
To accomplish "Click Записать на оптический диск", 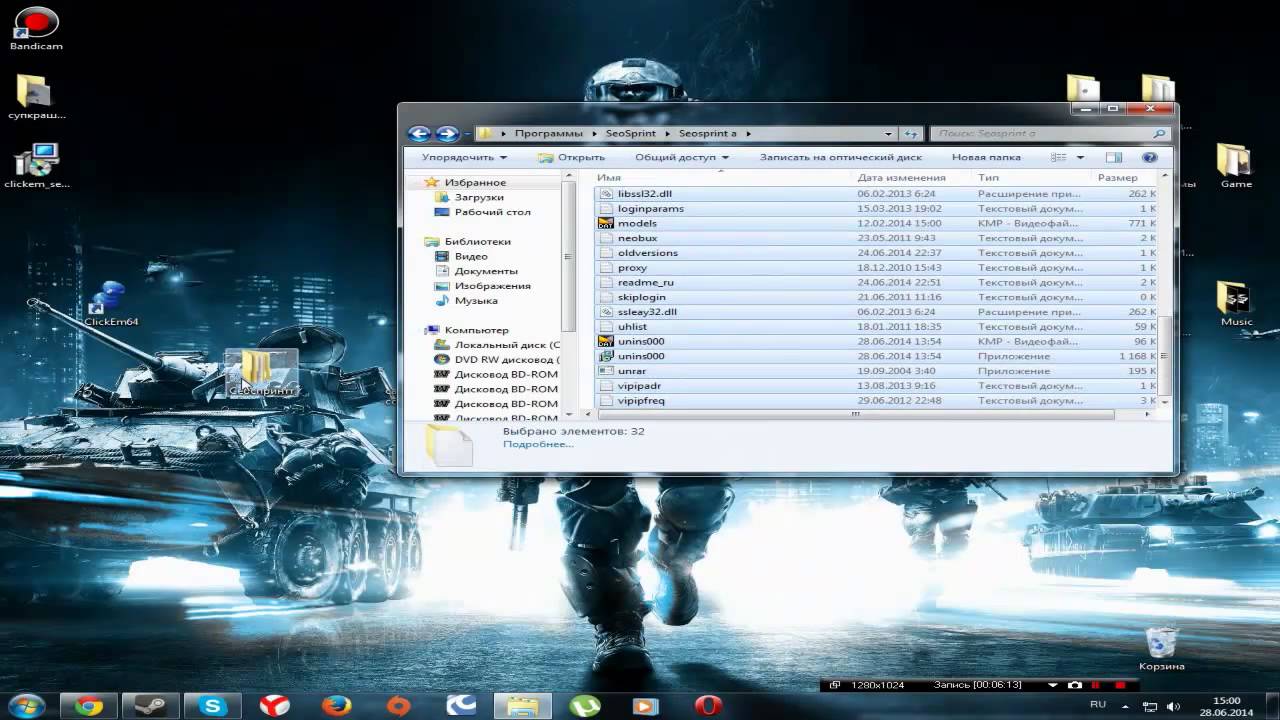I will 840,157.
